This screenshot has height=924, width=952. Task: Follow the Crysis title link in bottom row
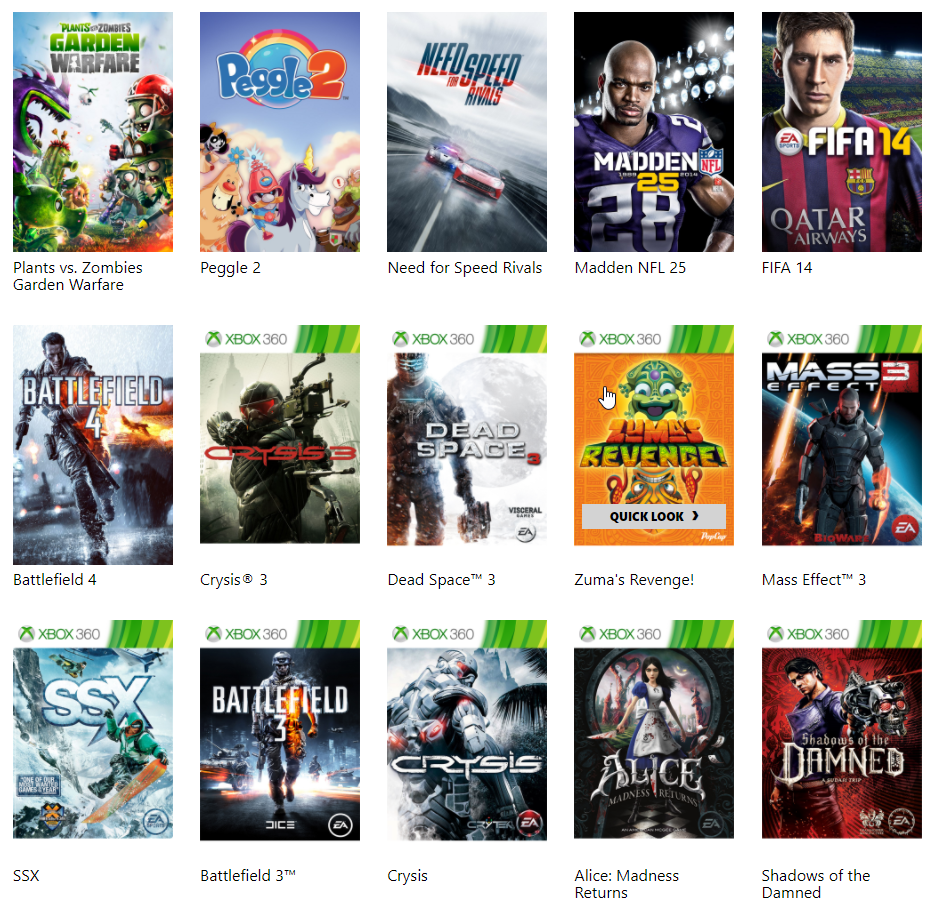click(407, 876)
